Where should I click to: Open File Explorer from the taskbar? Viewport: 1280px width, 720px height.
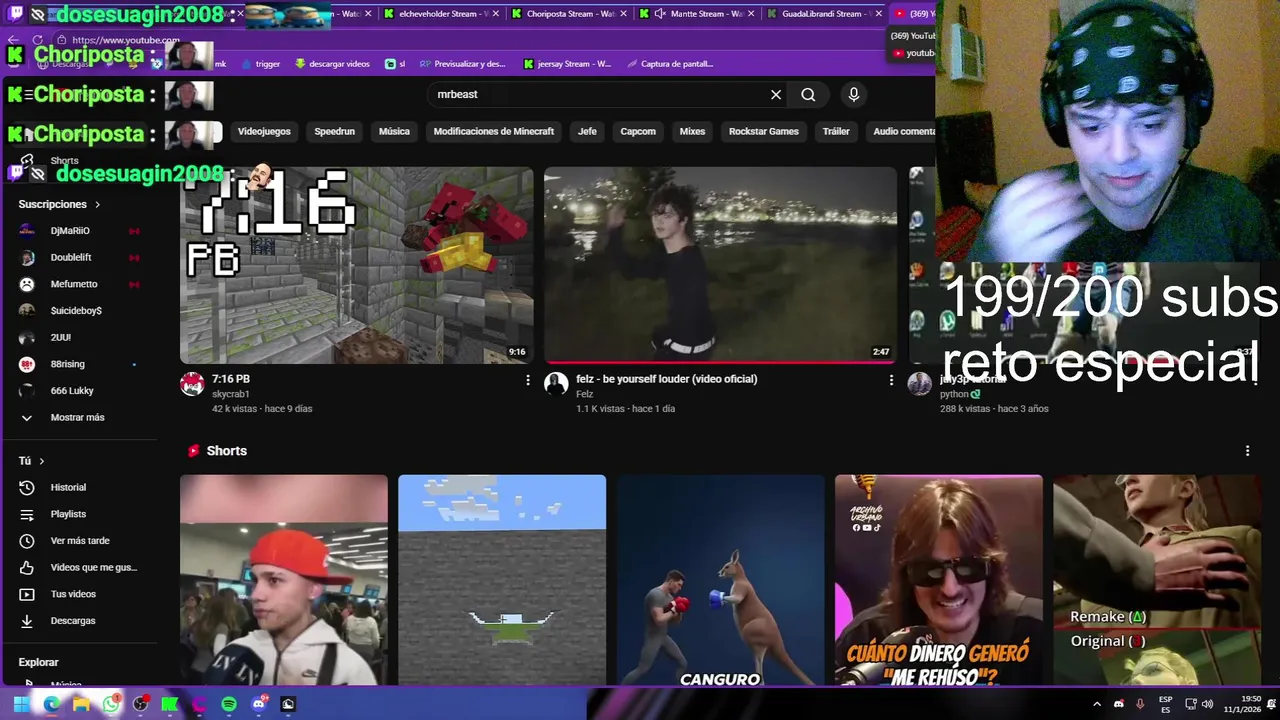[x=81, y=704]
